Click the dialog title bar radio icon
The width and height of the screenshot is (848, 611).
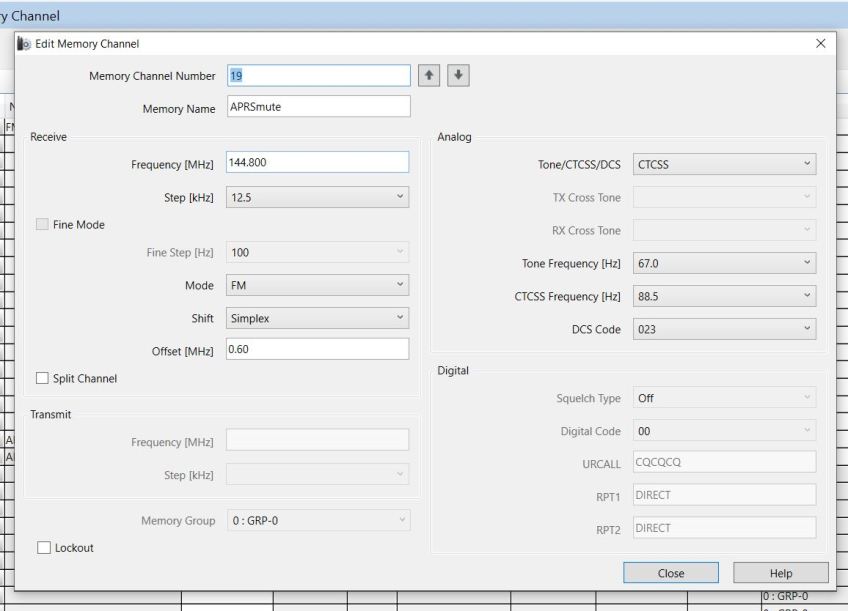pos(24,44)
